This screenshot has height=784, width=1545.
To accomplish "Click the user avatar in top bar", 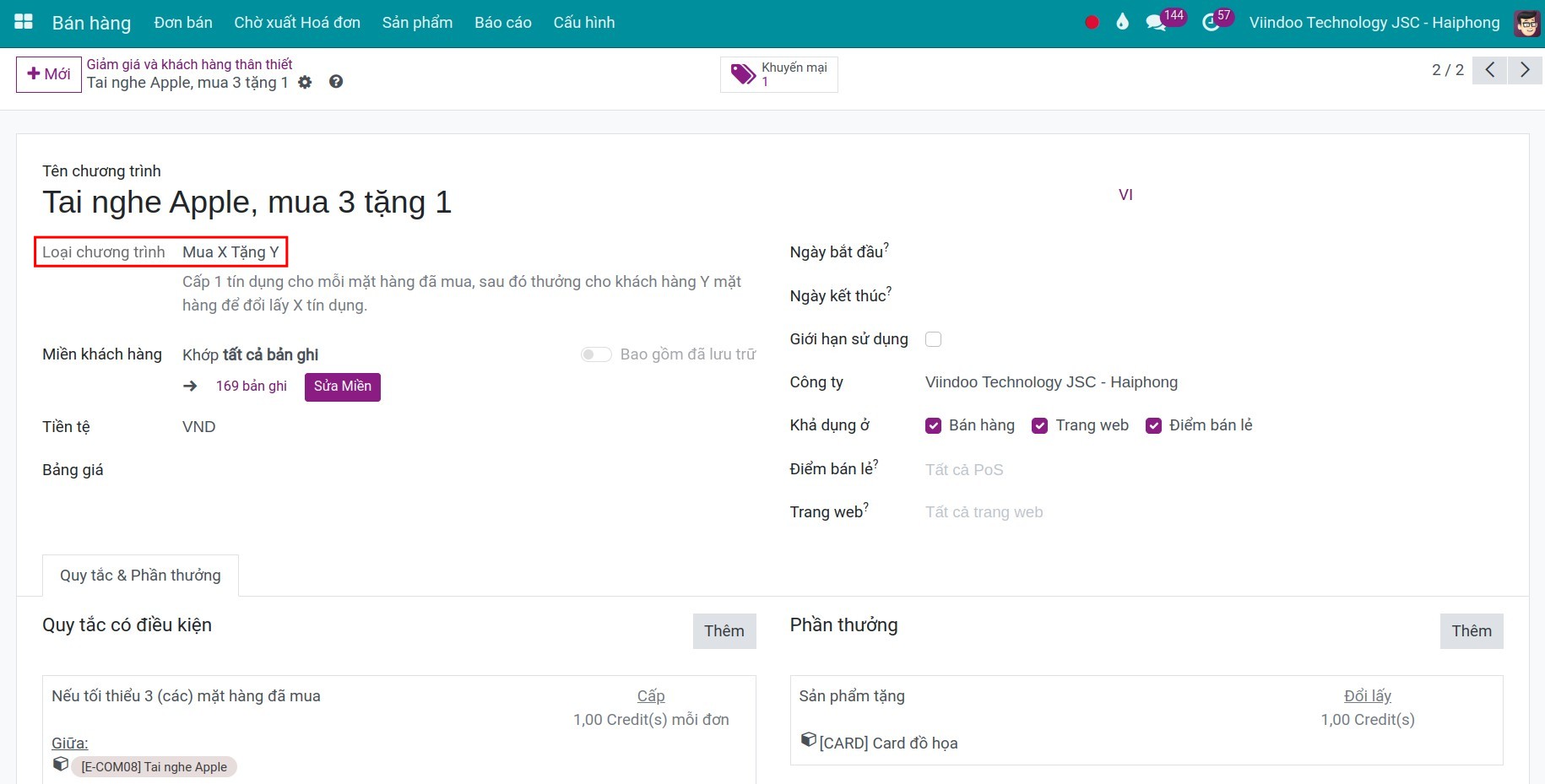I will (x=1526, y=23).
